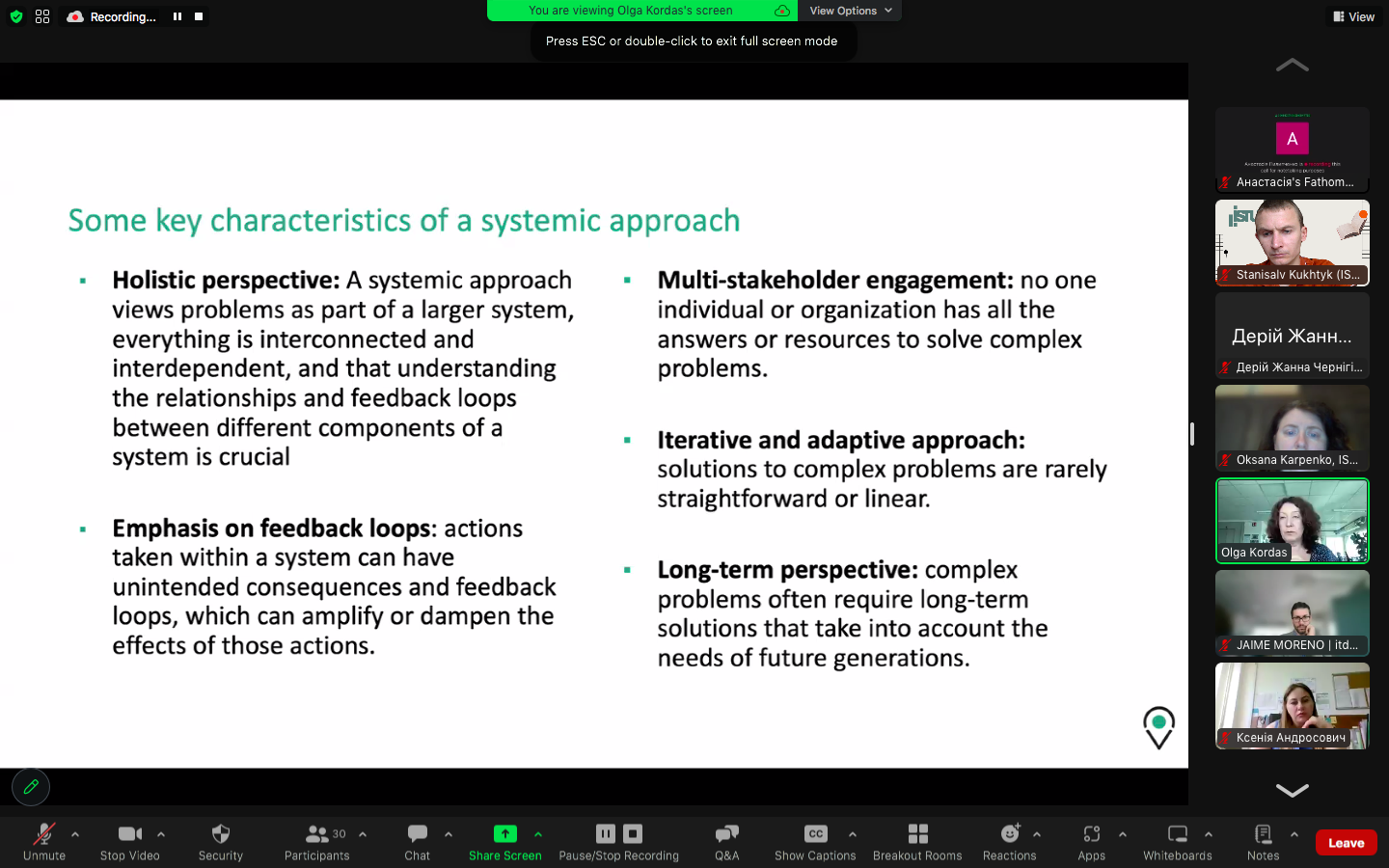The width and height of the screenshot is (1389, 868).
Task: Click the cloud icon in green sharing banner
Action: (782, 11)
